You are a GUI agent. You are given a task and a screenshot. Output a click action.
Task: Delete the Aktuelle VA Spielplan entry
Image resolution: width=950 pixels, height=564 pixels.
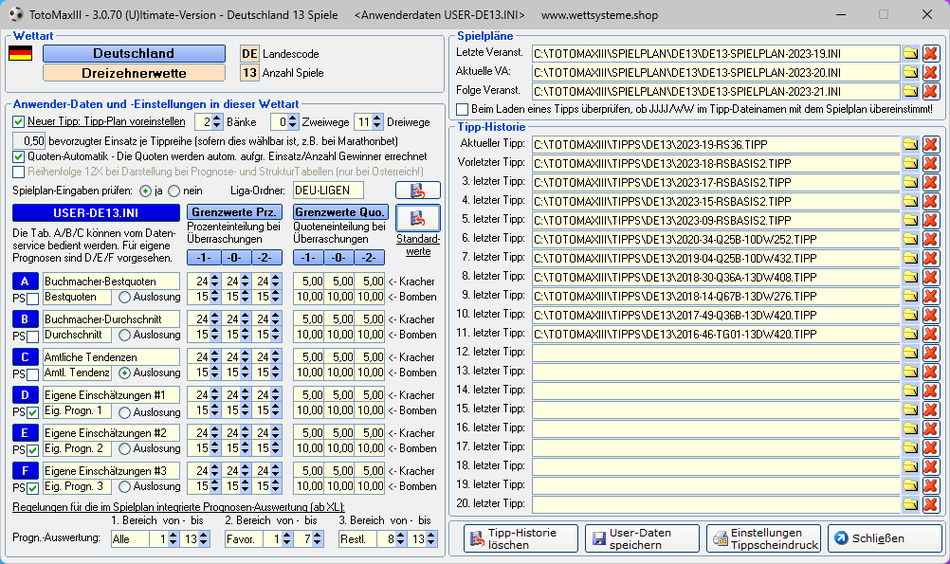click(x=930, y=72)
